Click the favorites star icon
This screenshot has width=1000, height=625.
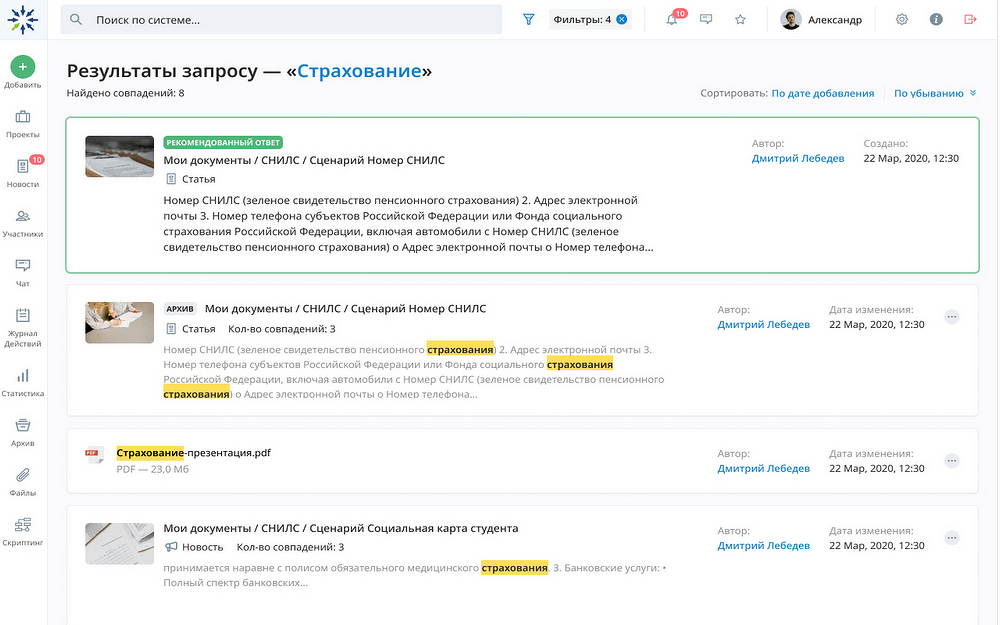(741, 19)
